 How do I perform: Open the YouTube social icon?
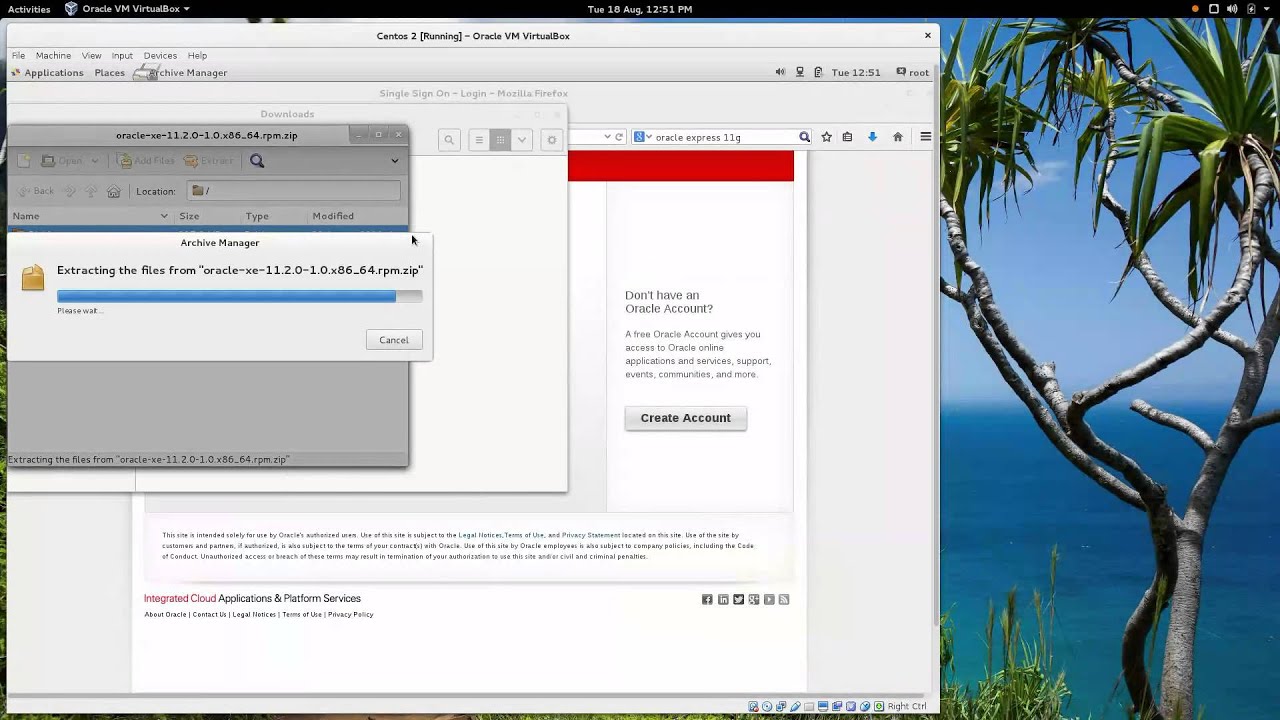click(769, 599)
